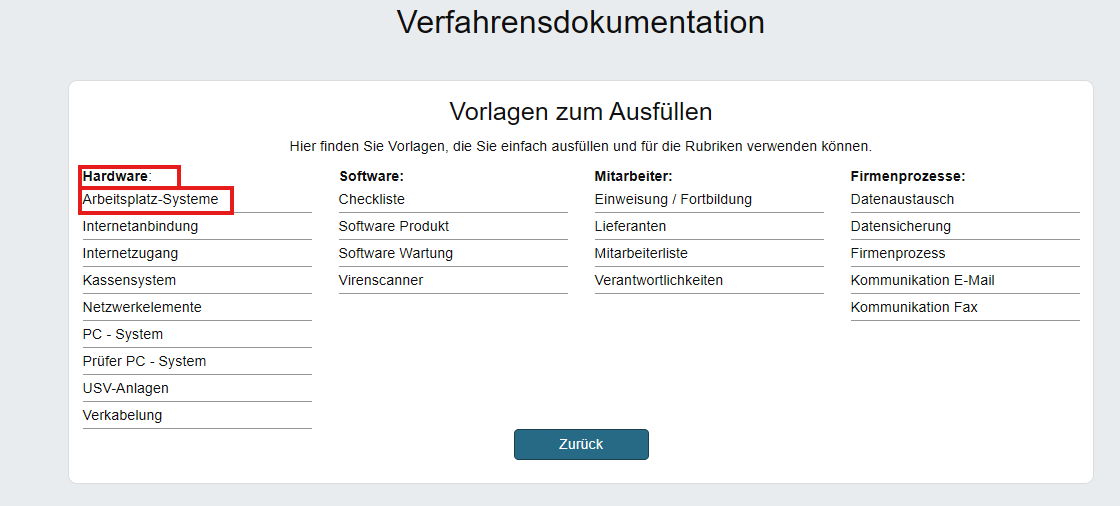Click the Firmenprozesse column heading
The height and width of the screenshot is (506, 1120).
point(908,176)
